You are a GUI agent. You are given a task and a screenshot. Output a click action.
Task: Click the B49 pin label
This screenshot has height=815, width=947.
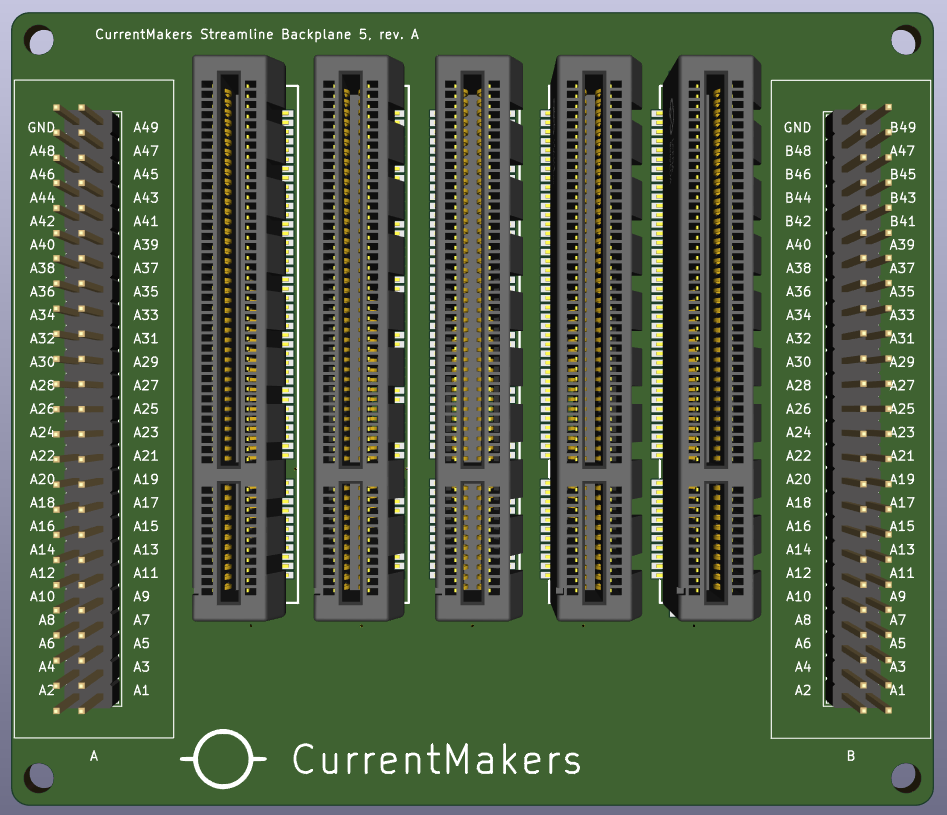pyautogui.click(x=903, y=128)
